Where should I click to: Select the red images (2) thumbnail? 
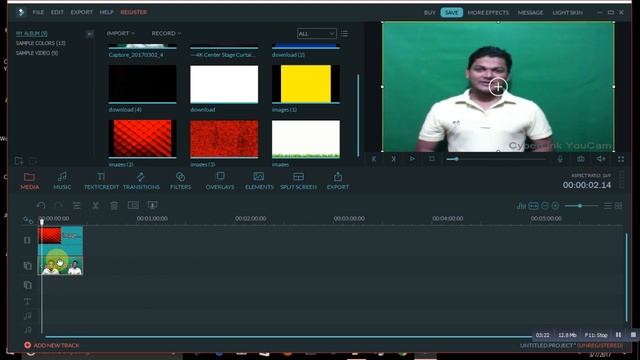pos(142,138)
